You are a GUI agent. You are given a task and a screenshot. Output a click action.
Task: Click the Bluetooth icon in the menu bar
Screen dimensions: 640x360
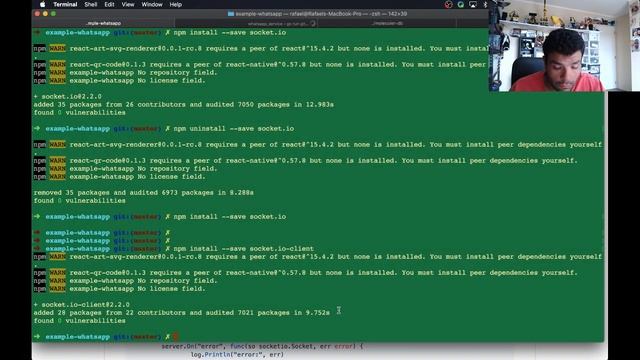click(485, 4)
